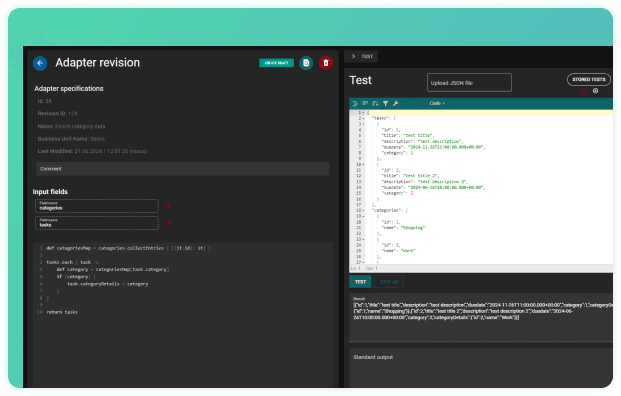
Task: Click the red delete trash button
Action: point(326,63)
